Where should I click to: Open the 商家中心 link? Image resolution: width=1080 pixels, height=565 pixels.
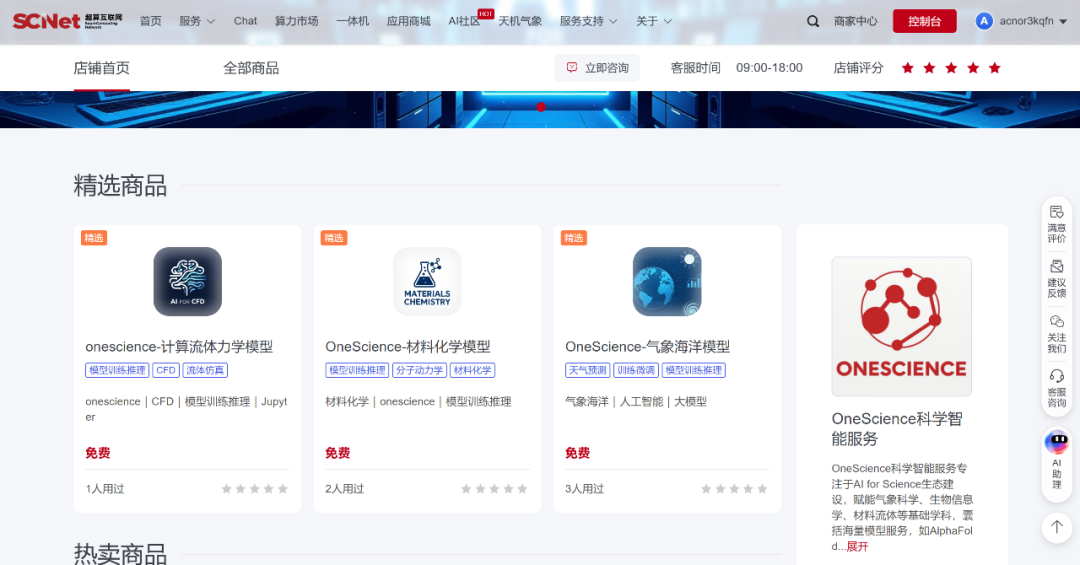[855, 21]
